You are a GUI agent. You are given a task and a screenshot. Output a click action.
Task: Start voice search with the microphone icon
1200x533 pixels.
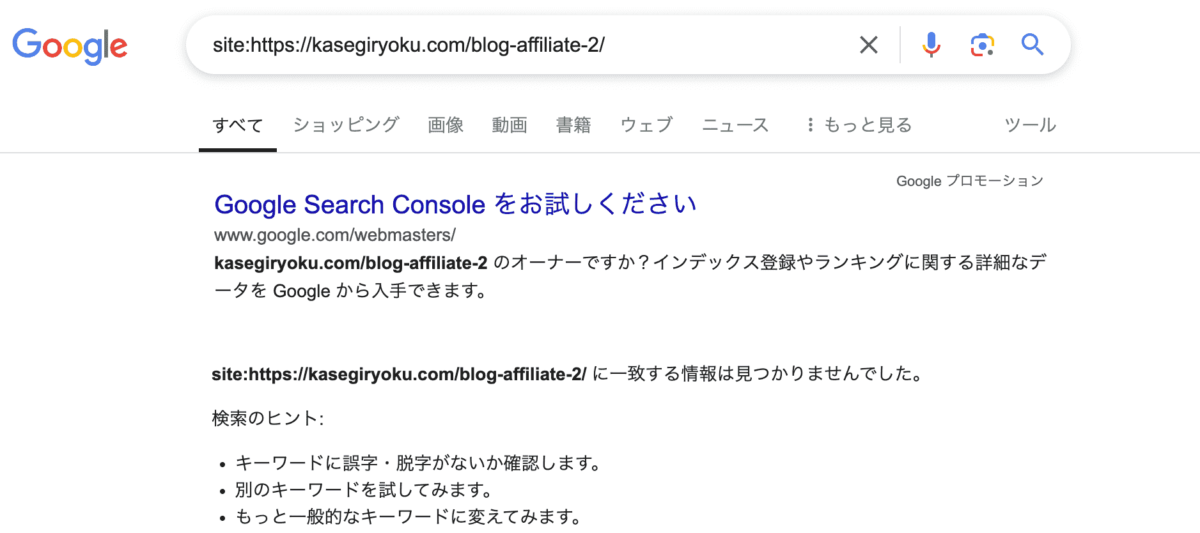(x=931, y=45)
